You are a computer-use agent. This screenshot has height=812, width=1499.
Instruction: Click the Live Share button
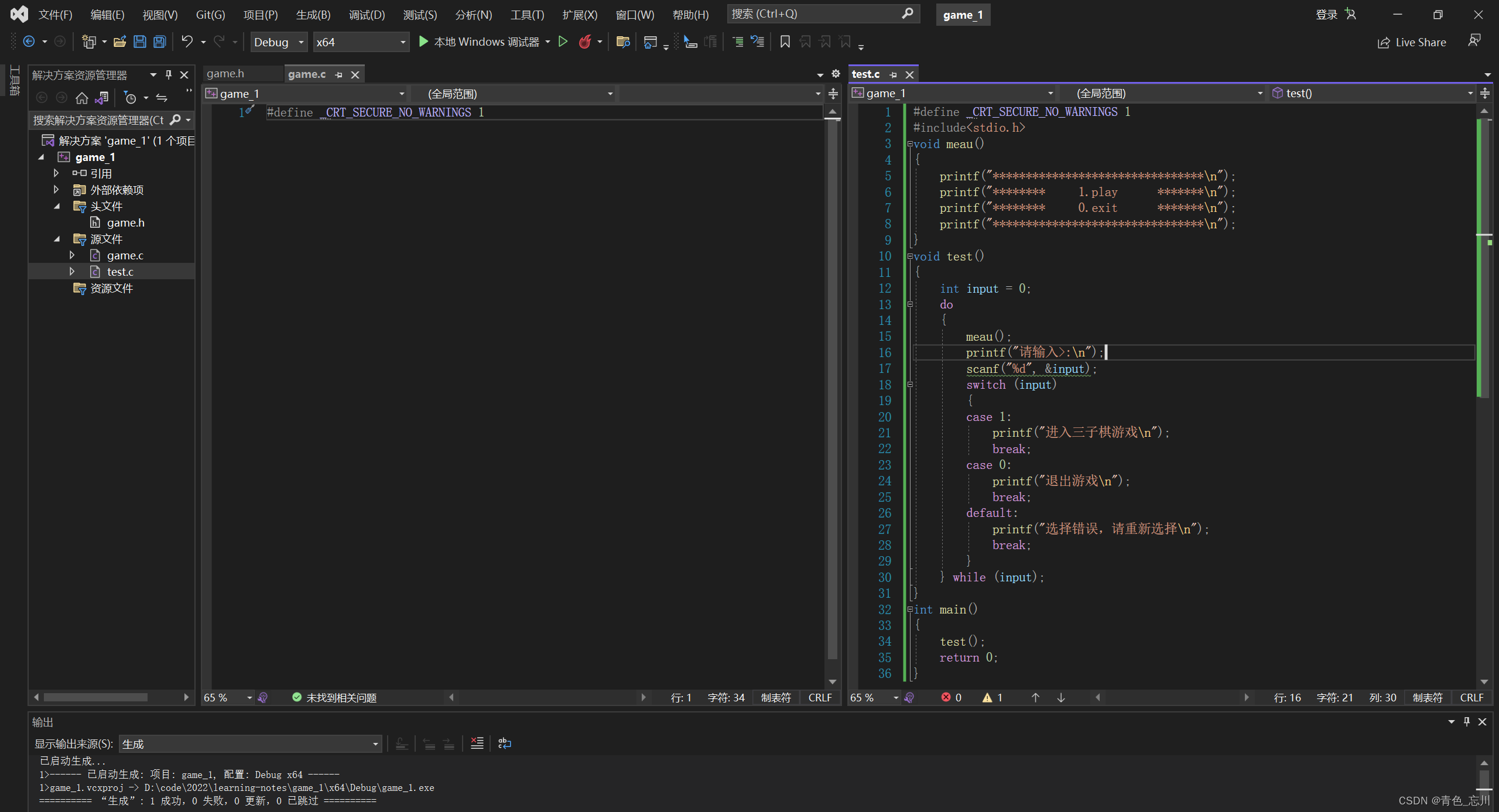pos(1412,42)
